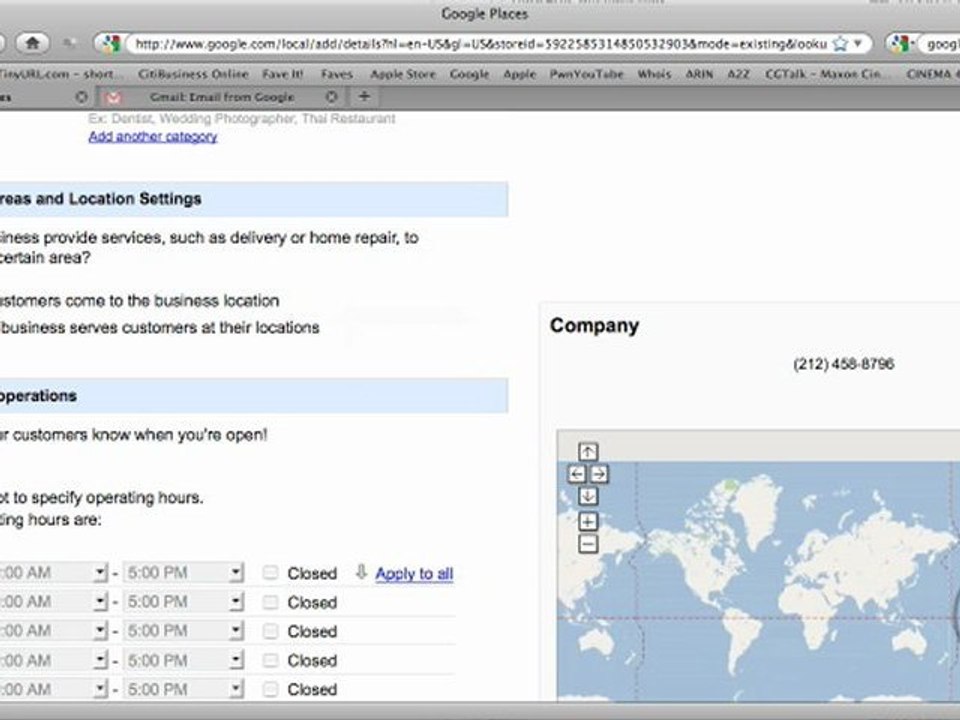The width and height of the screenshot is (960, 720).
Task: Click the Company heading in preview
Action: pyautogui.click(x=594, y=325)
